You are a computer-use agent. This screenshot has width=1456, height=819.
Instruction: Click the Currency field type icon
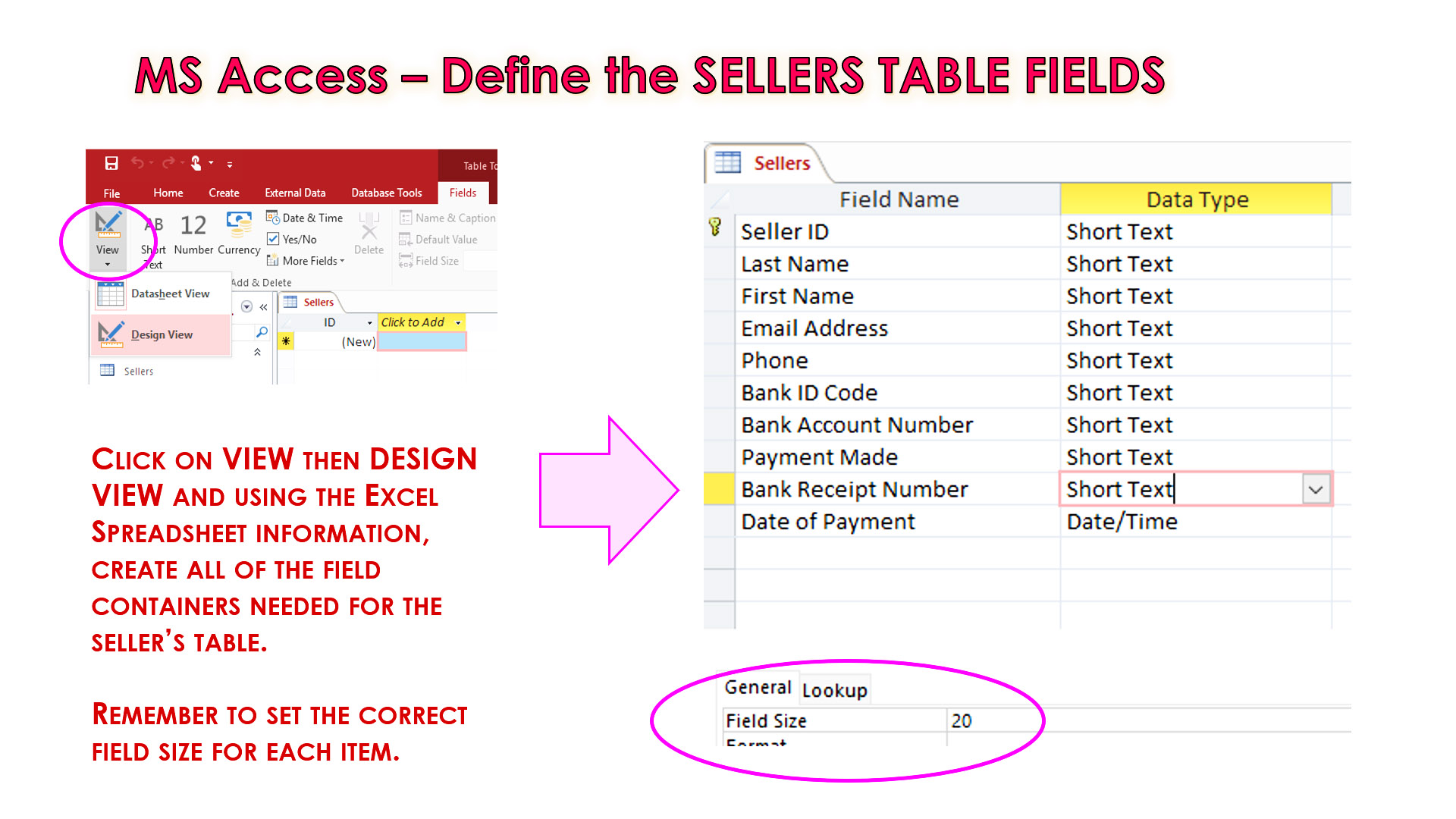[238, 224]
